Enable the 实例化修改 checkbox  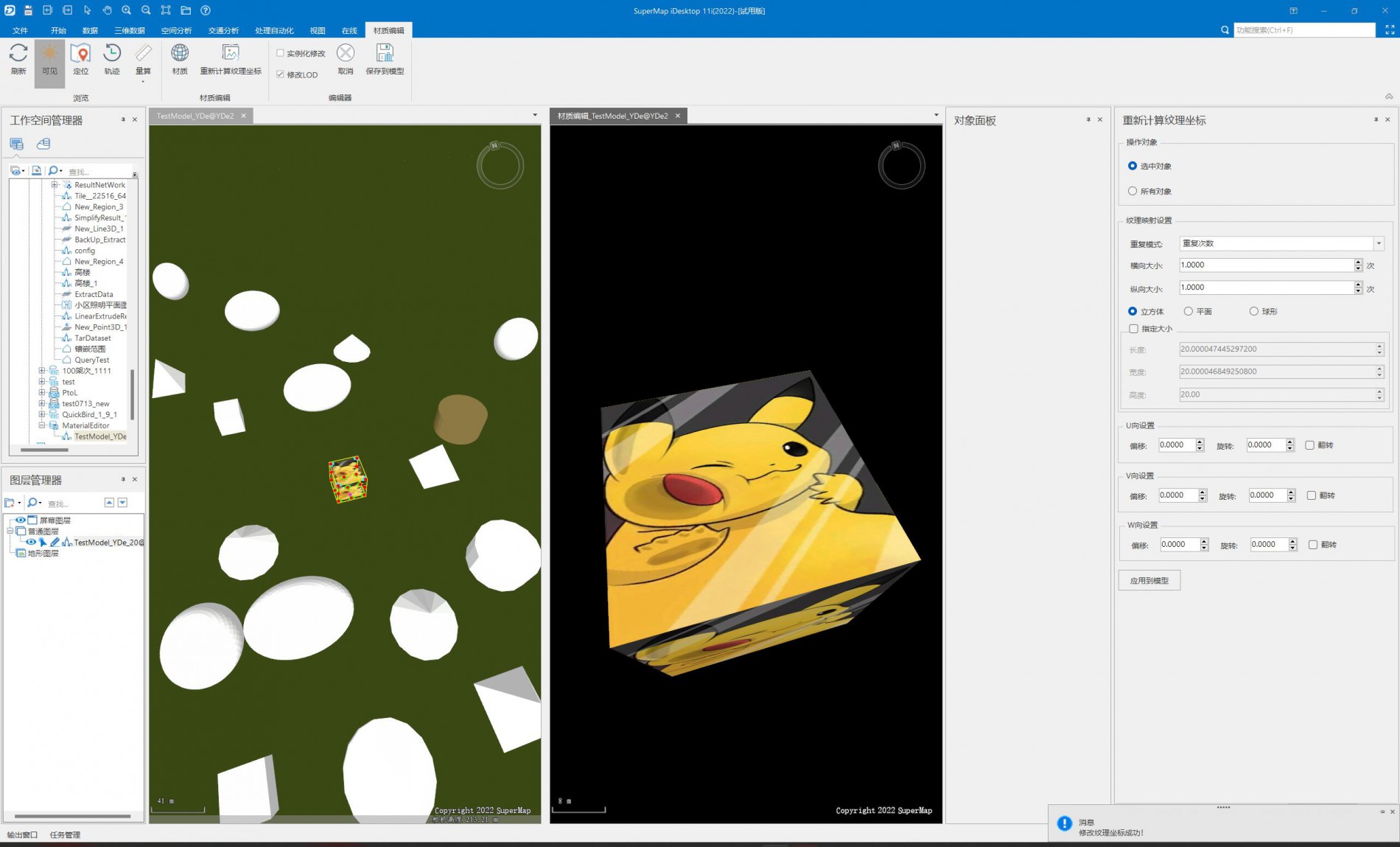[280, 53]
